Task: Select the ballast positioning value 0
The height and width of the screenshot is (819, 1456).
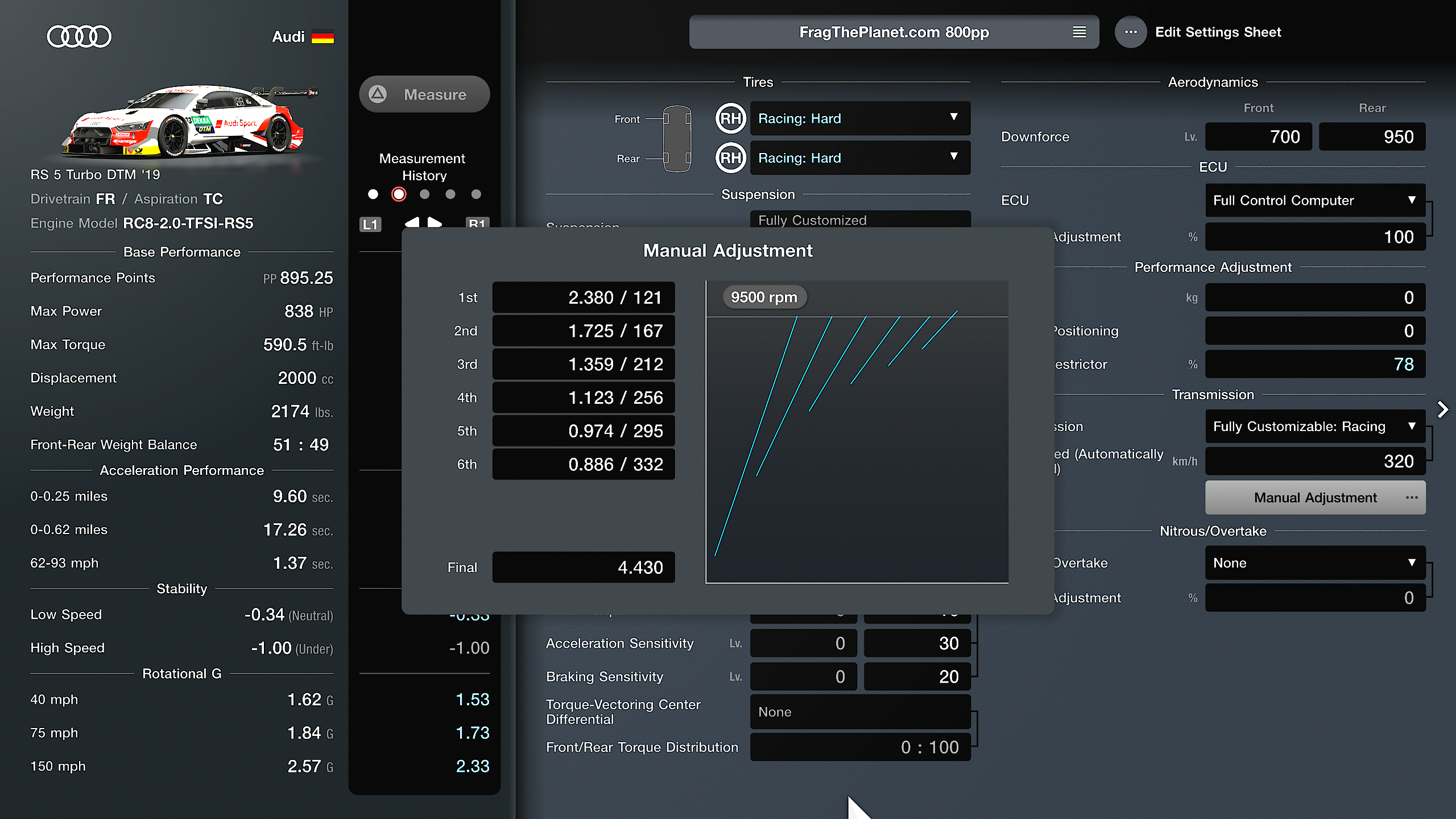Action: 1315,331
